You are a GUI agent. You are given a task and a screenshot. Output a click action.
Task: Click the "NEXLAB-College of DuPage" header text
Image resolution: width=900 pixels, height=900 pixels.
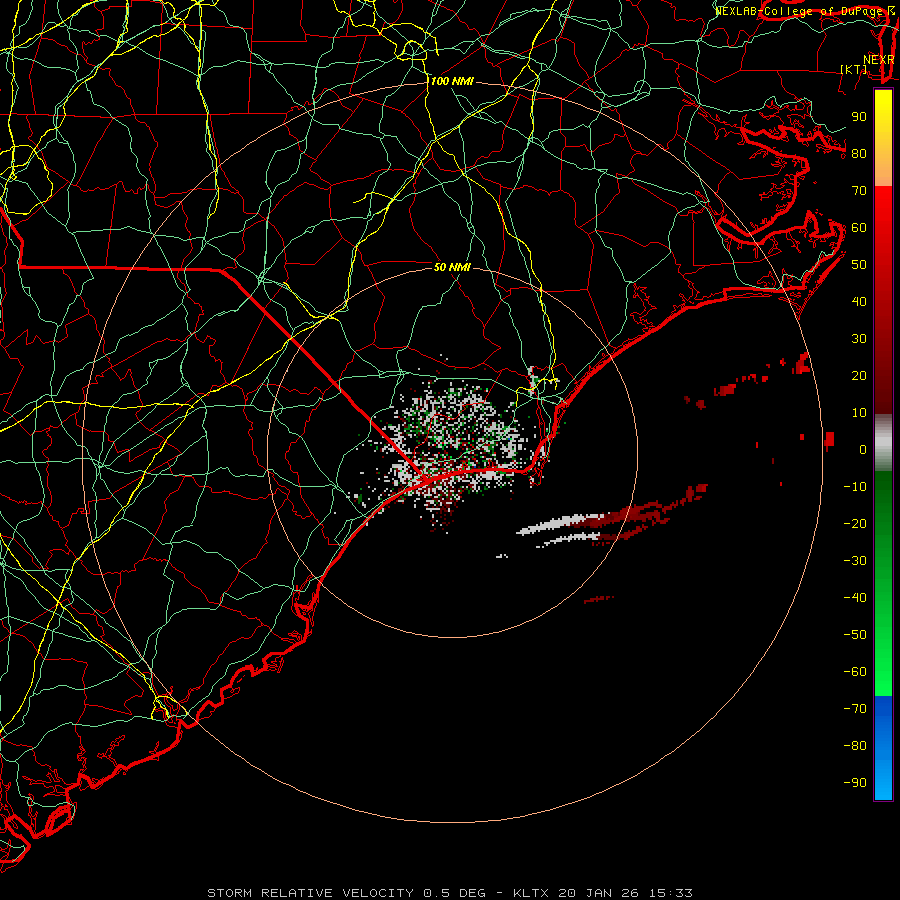[x=798, y=11]
